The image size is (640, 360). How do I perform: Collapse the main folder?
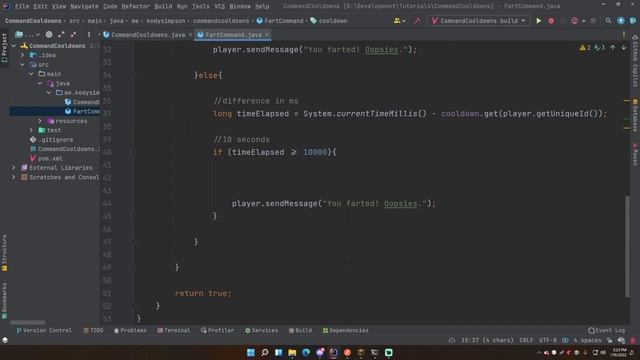(31, 74)
